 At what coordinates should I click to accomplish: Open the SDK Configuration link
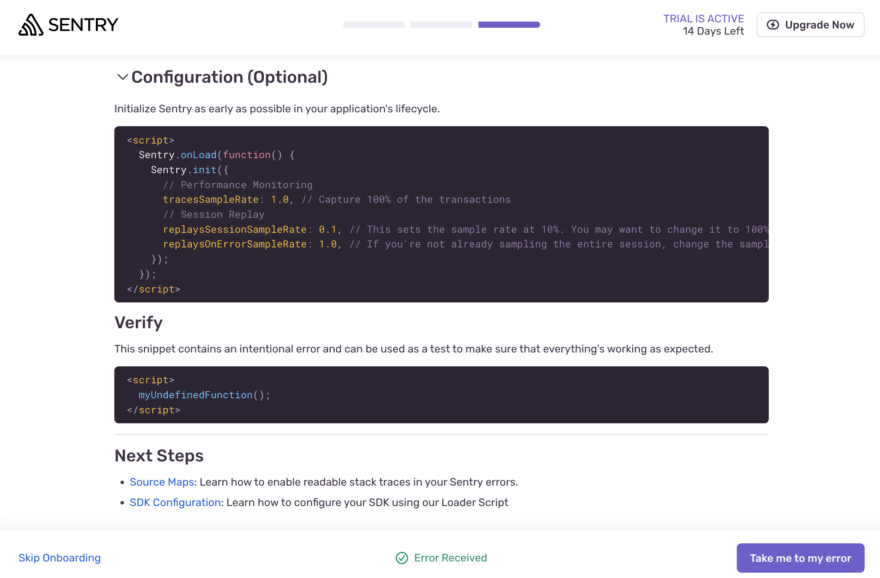click(x=175, y=502)
